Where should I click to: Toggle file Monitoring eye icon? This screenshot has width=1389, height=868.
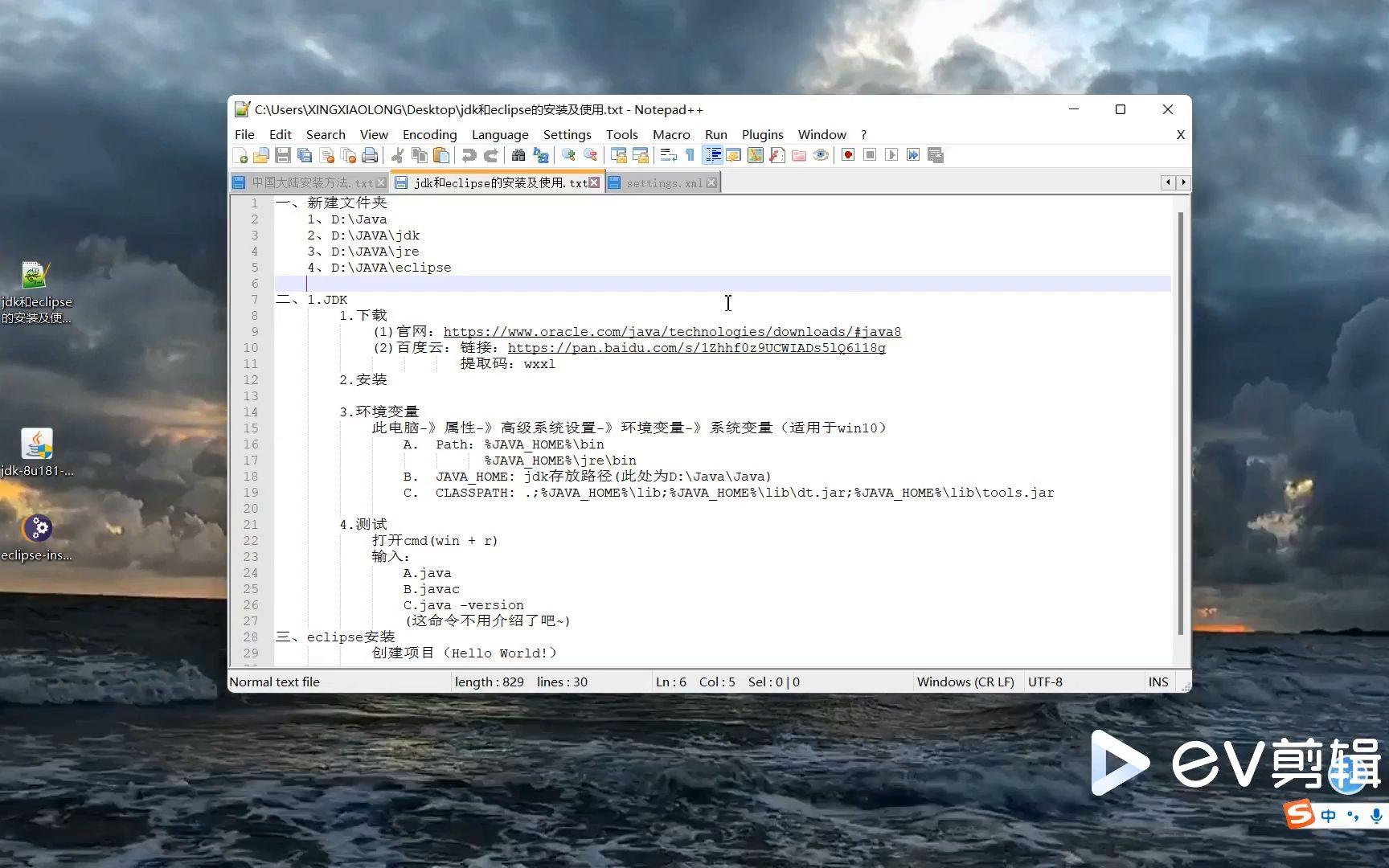pyautogui.click(x=820, y=155)
